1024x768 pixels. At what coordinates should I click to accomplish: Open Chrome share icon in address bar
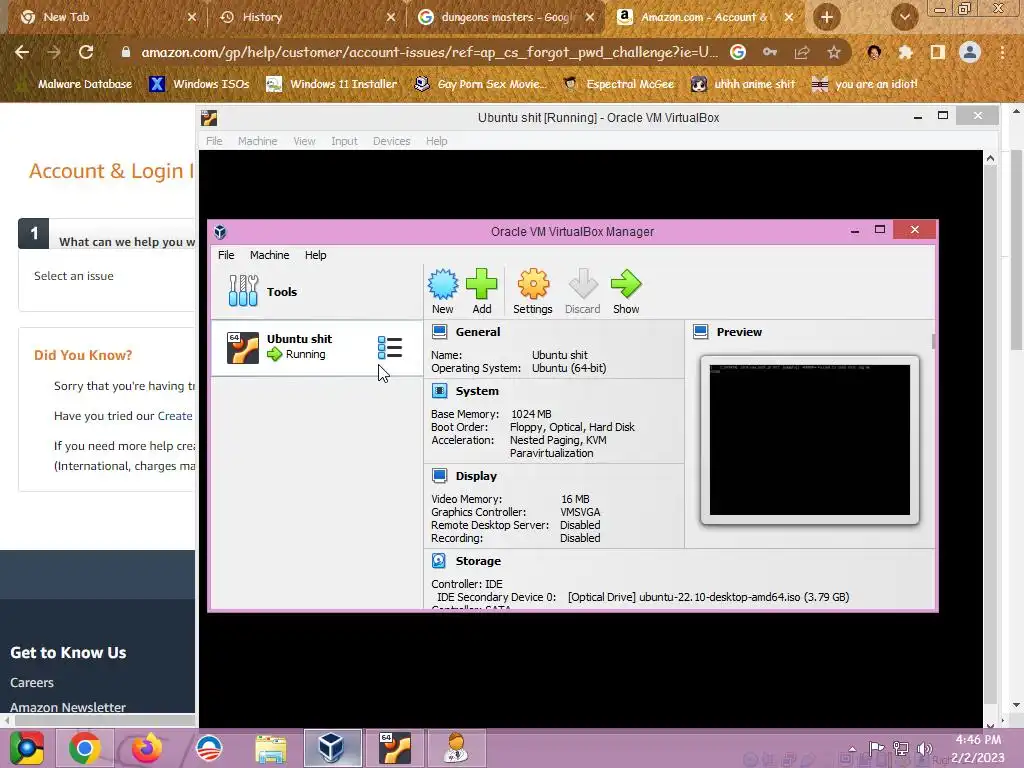pyautogui.click(x=802, y=52)
